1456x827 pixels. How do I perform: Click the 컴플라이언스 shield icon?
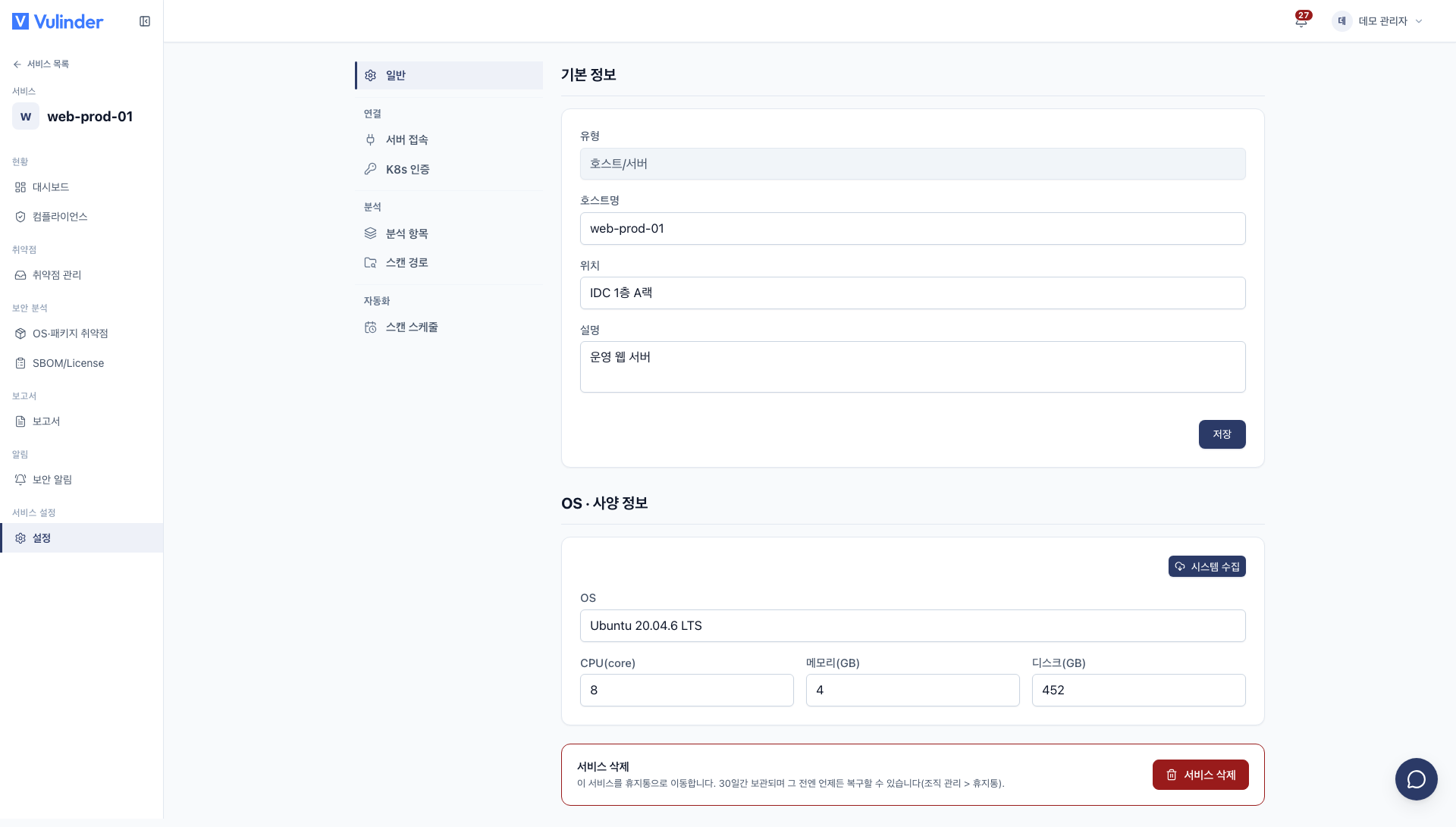click(20, 217)
